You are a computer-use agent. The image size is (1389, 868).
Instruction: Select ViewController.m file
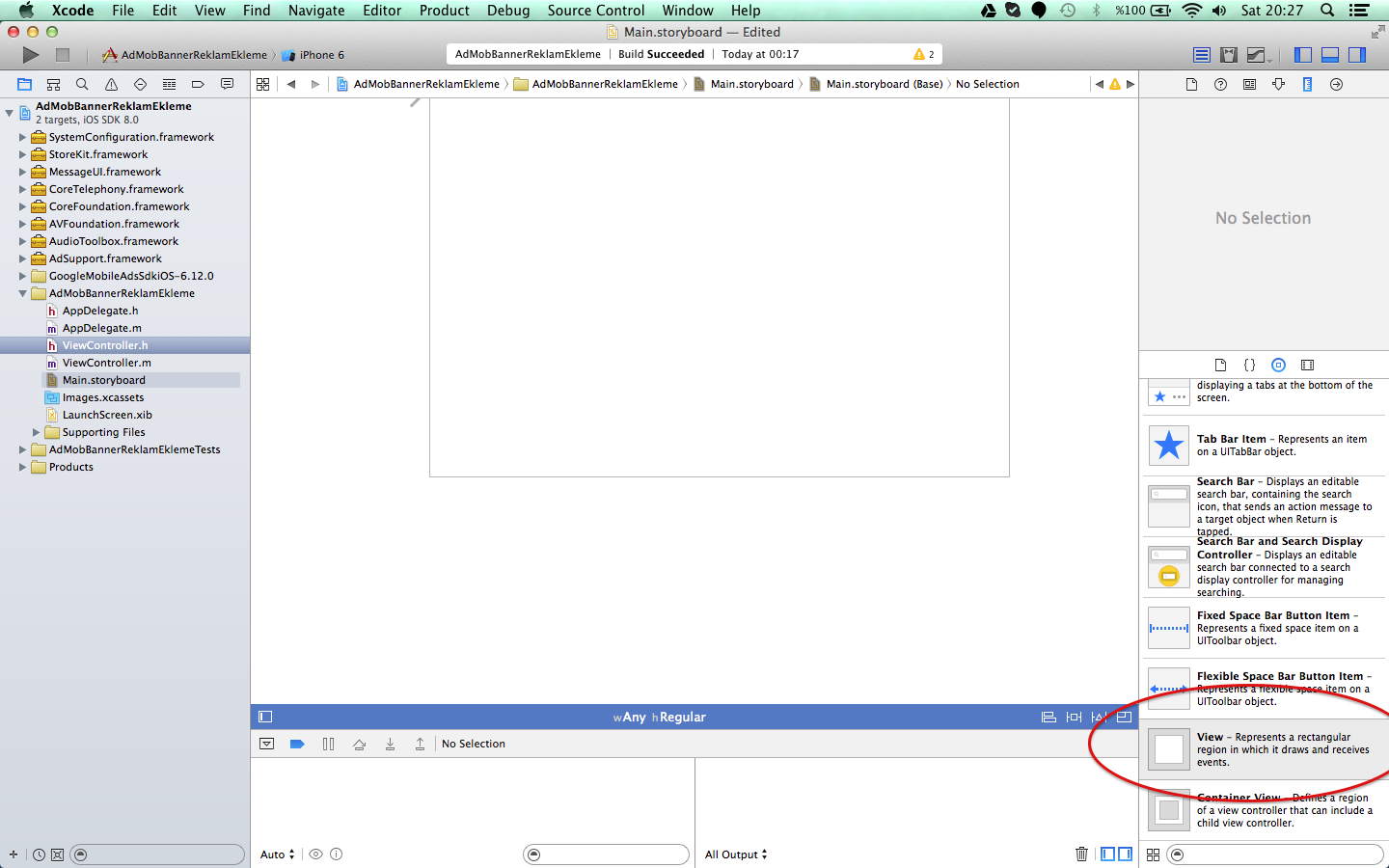[x=106, y=363]
